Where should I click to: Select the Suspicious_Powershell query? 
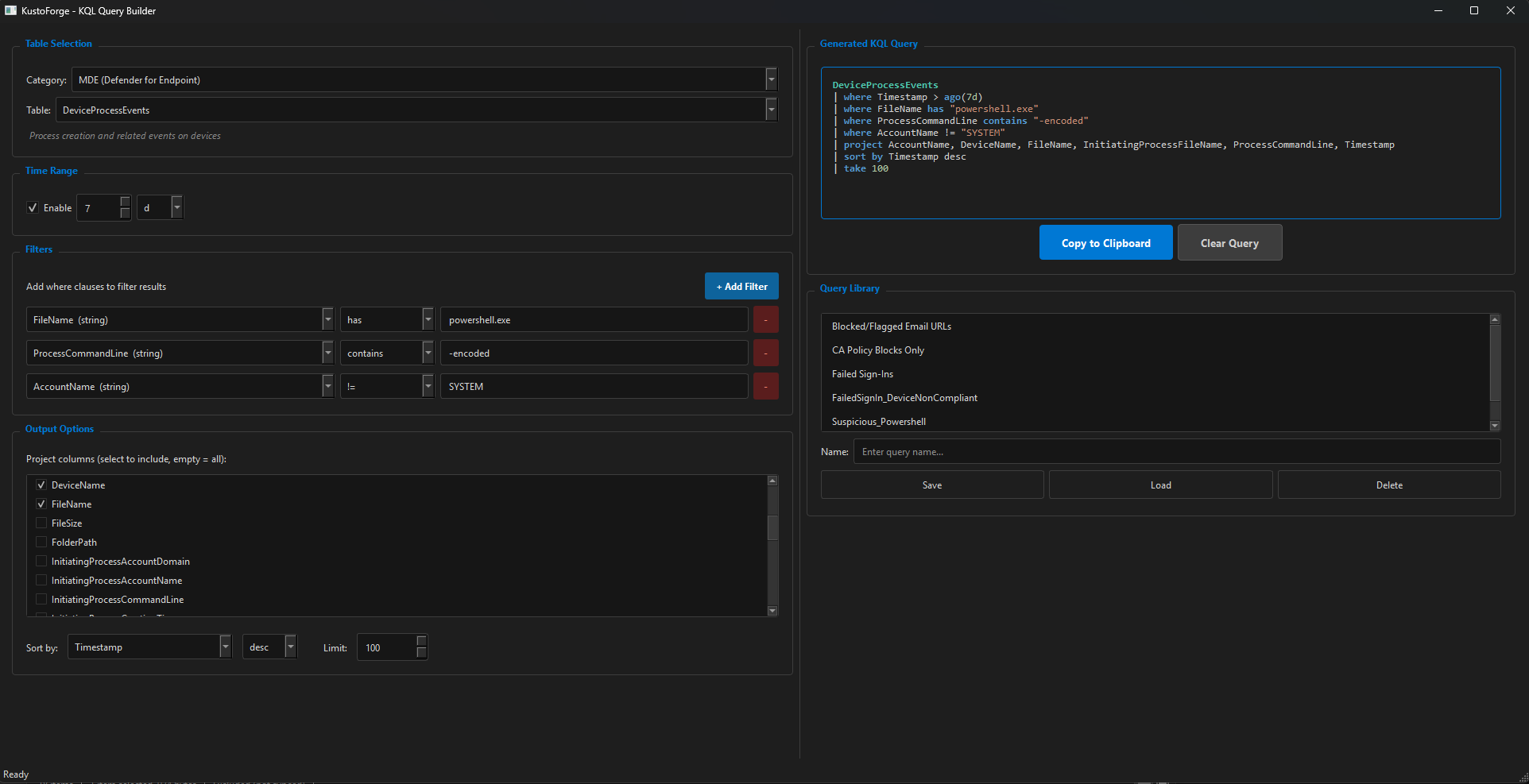tap(1155, 421)
